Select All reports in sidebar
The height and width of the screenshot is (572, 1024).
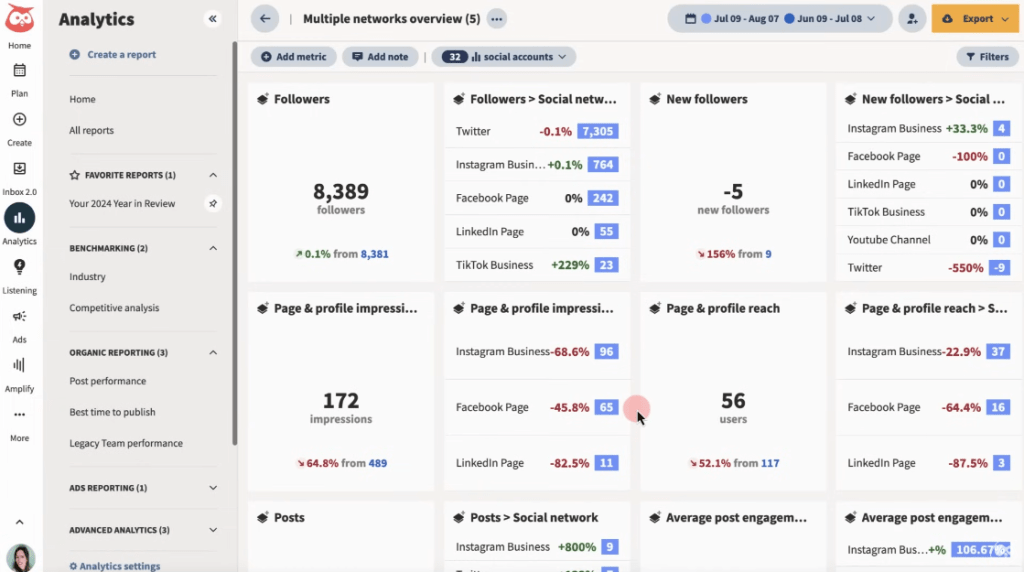click(x=91, y=131)
